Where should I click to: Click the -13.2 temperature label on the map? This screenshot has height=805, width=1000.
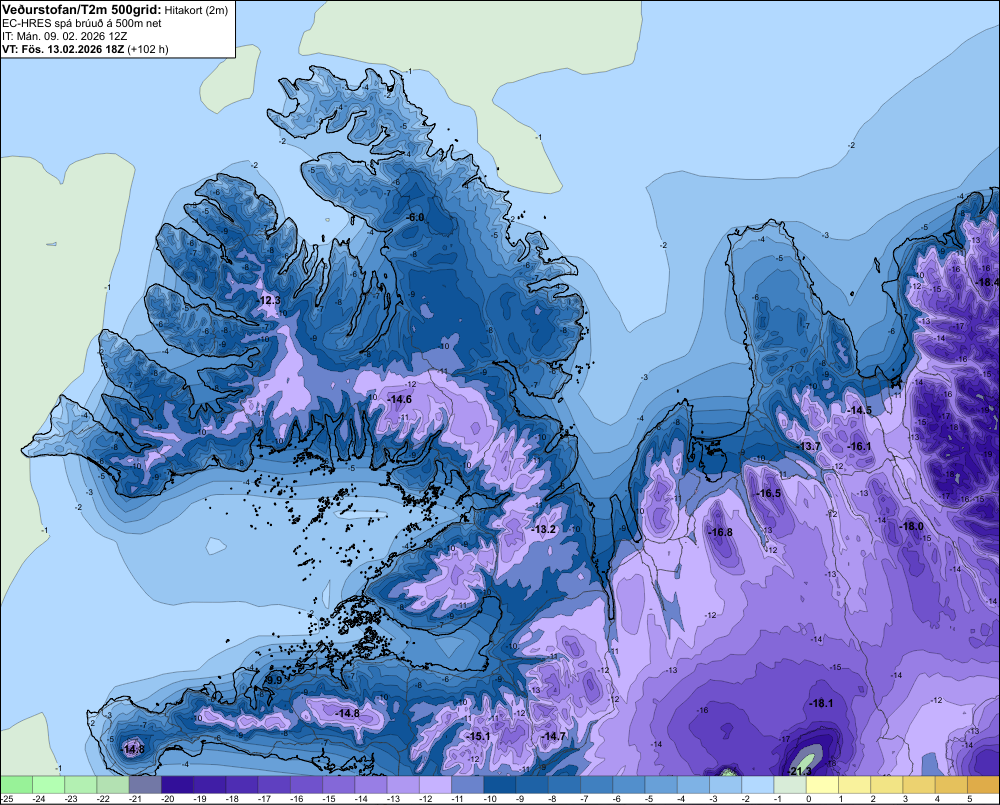pyautogui.click(x=544, y=529)
